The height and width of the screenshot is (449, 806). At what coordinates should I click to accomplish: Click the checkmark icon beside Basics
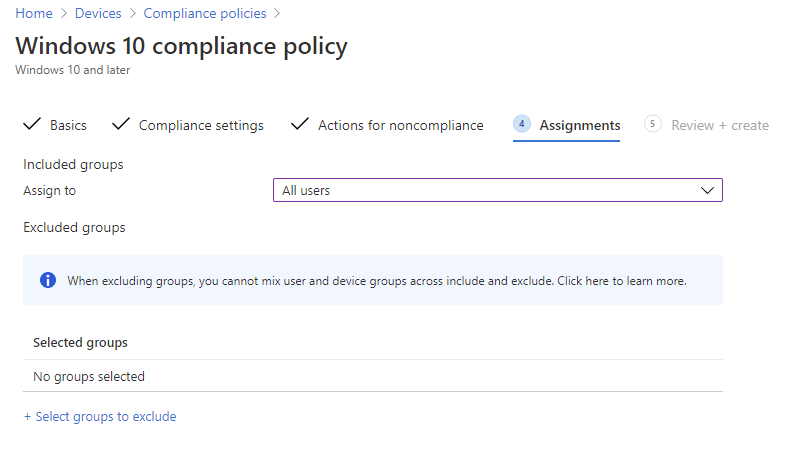32,124
